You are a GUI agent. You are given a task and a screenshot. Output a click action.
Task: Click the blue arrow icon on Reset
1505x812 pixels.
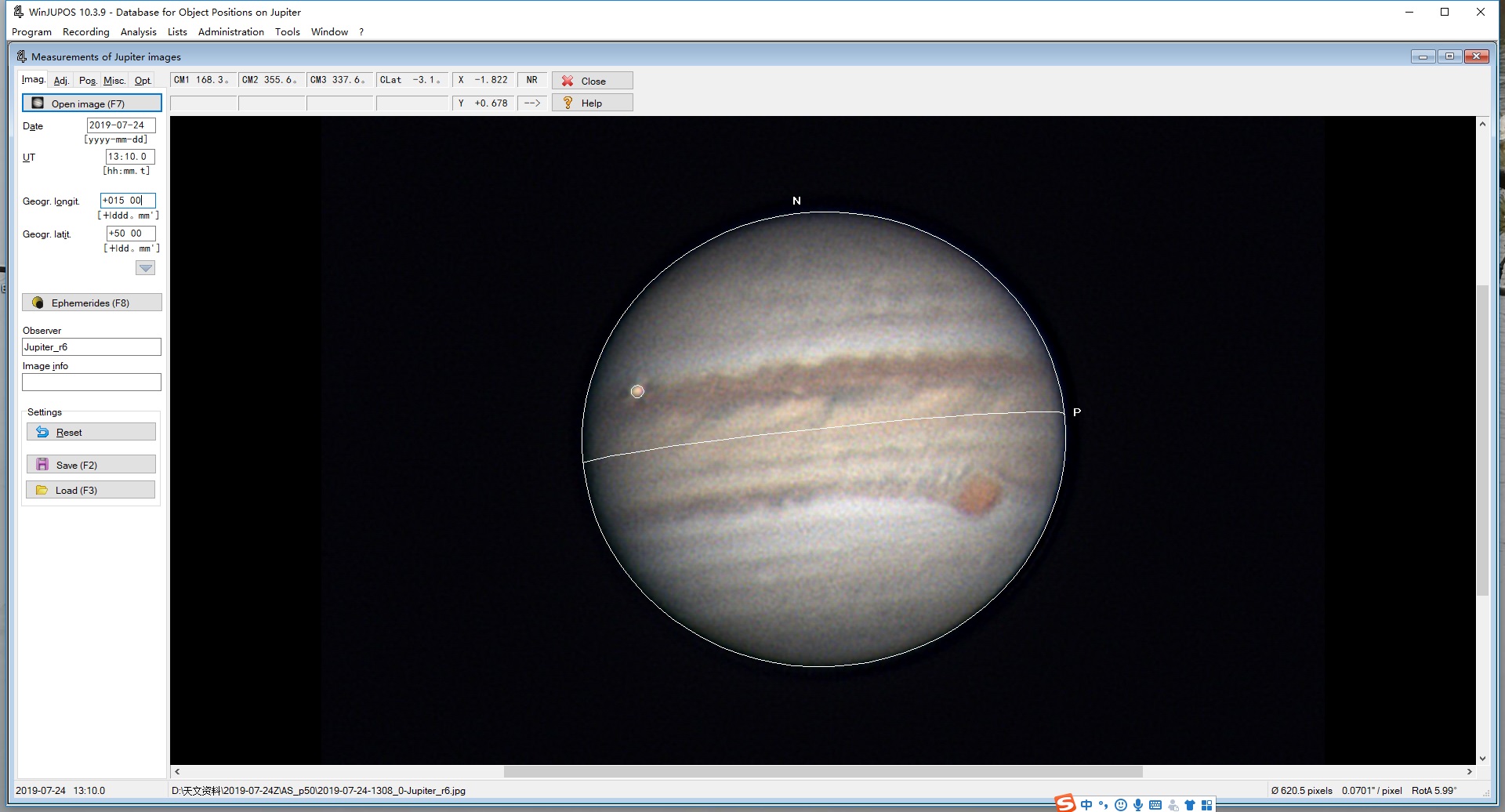pos(42,432)
